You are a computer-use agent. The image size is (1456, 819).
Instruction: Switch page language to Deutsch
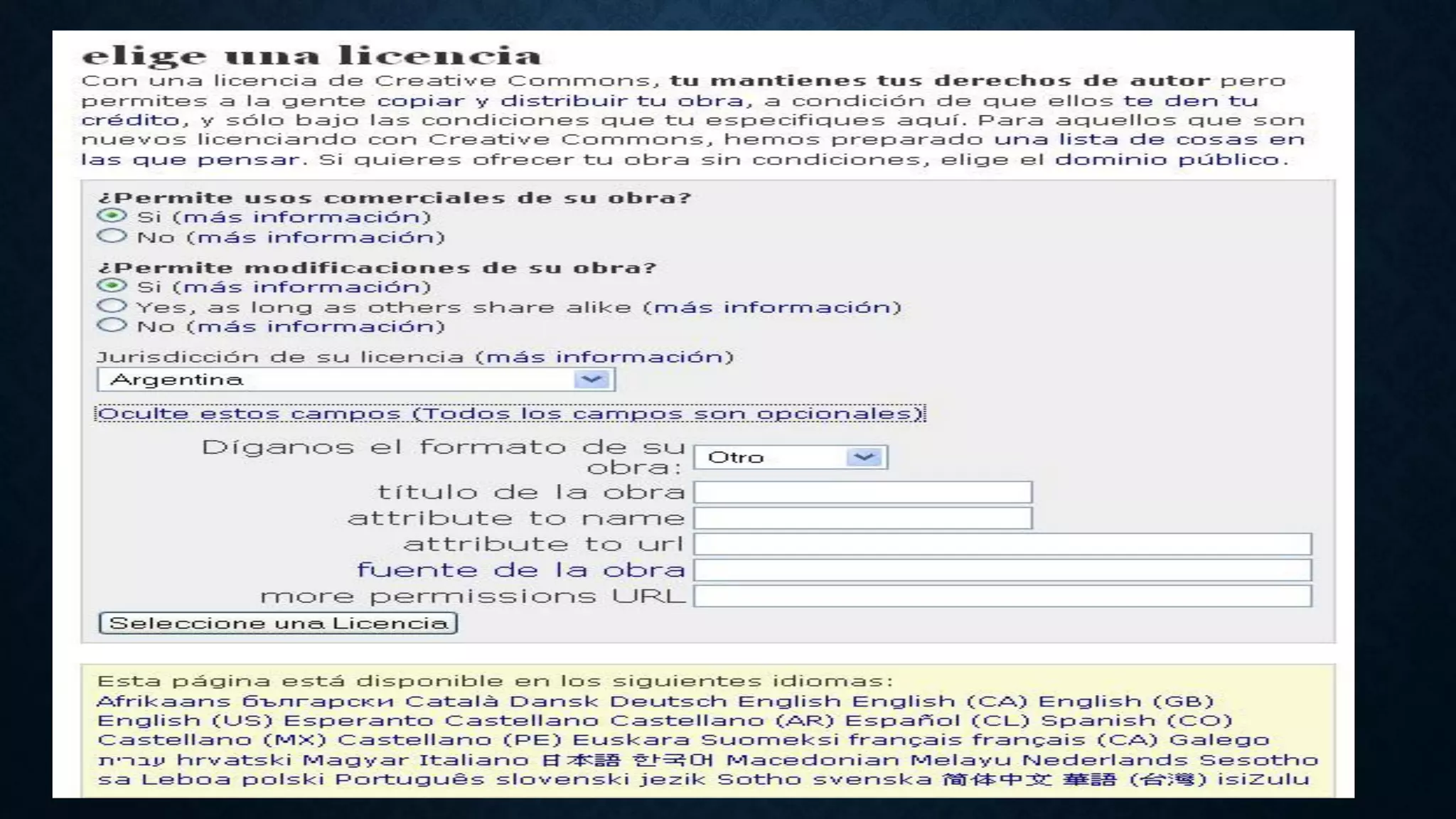click(668, 702)
